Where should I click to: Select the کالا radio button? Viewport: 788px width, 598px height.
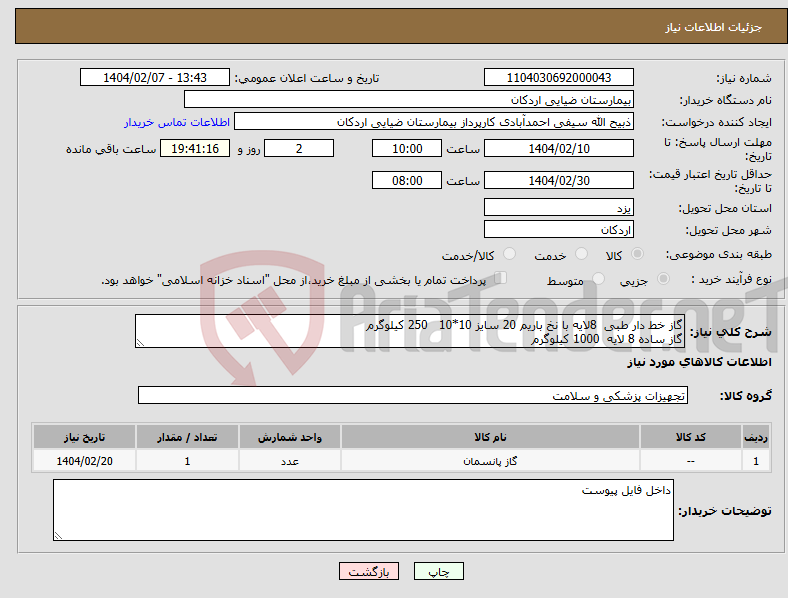tap(637, 254)
